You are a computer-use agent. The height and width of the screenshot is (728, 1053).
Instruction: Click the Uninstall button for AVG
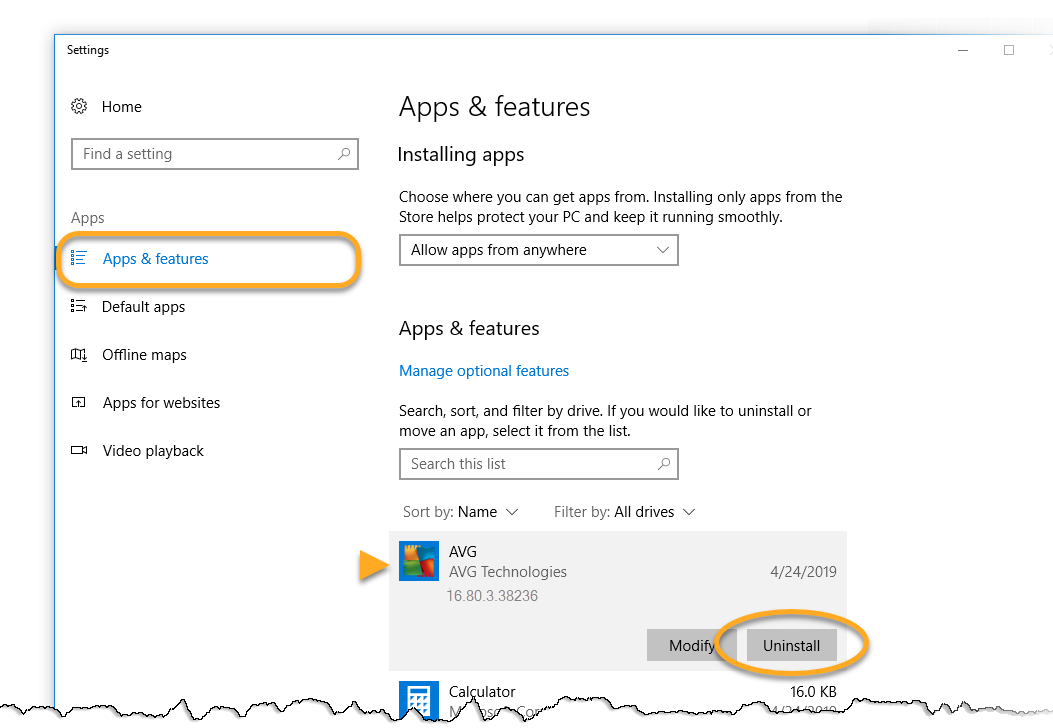click(x=791, y=645)
